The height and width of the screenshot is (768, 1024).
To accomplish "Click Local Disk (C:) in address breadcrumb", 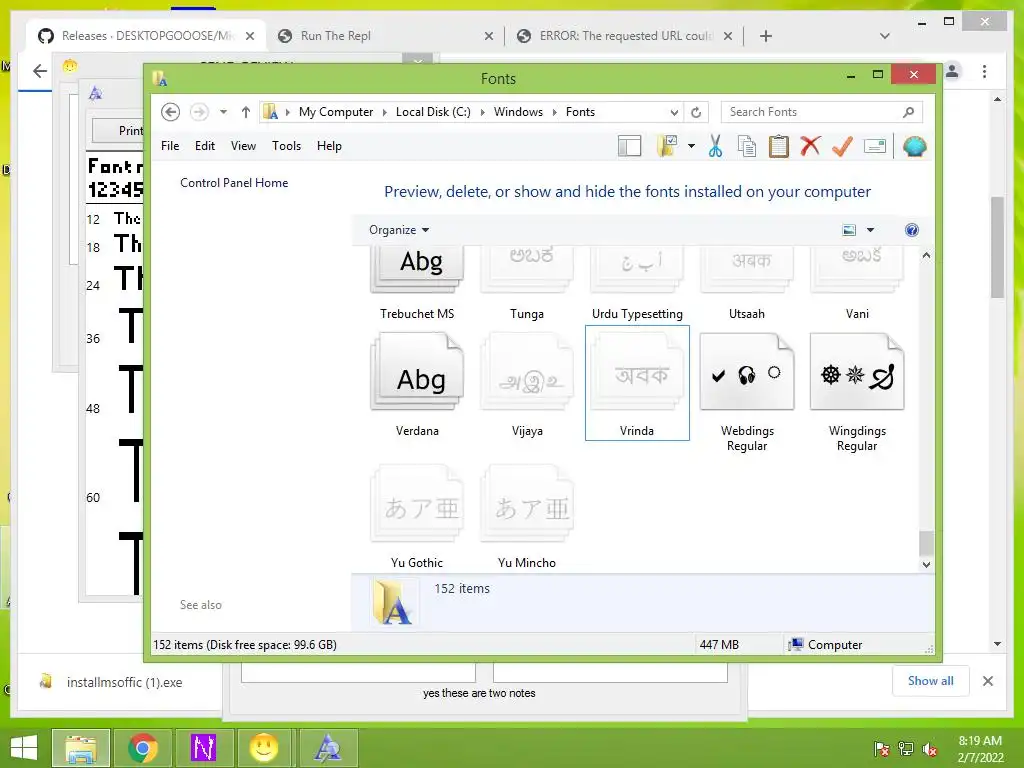I will (433, 112).
